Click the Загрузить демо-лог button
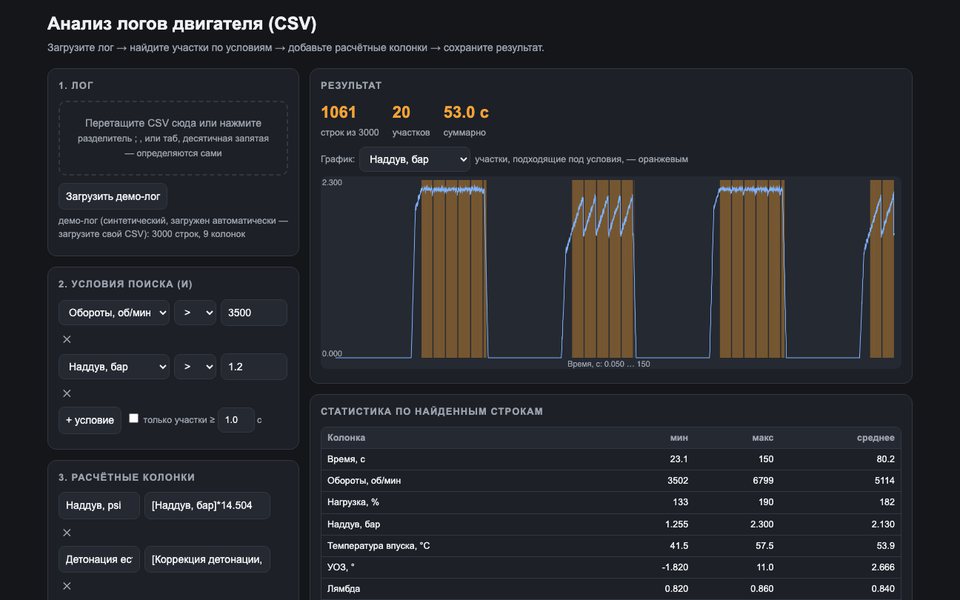 coord(113,197)
